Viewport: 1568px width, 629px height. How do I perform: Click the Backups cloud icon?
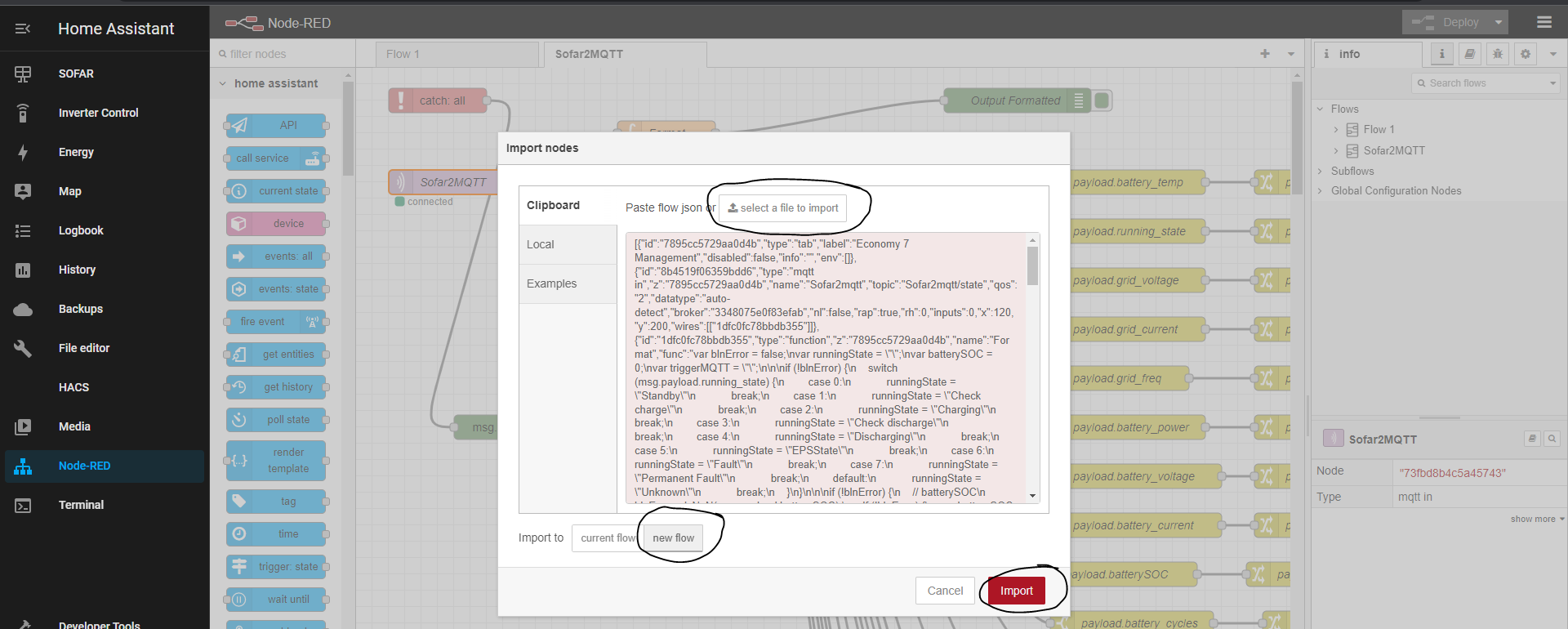(x=23, y=309)
